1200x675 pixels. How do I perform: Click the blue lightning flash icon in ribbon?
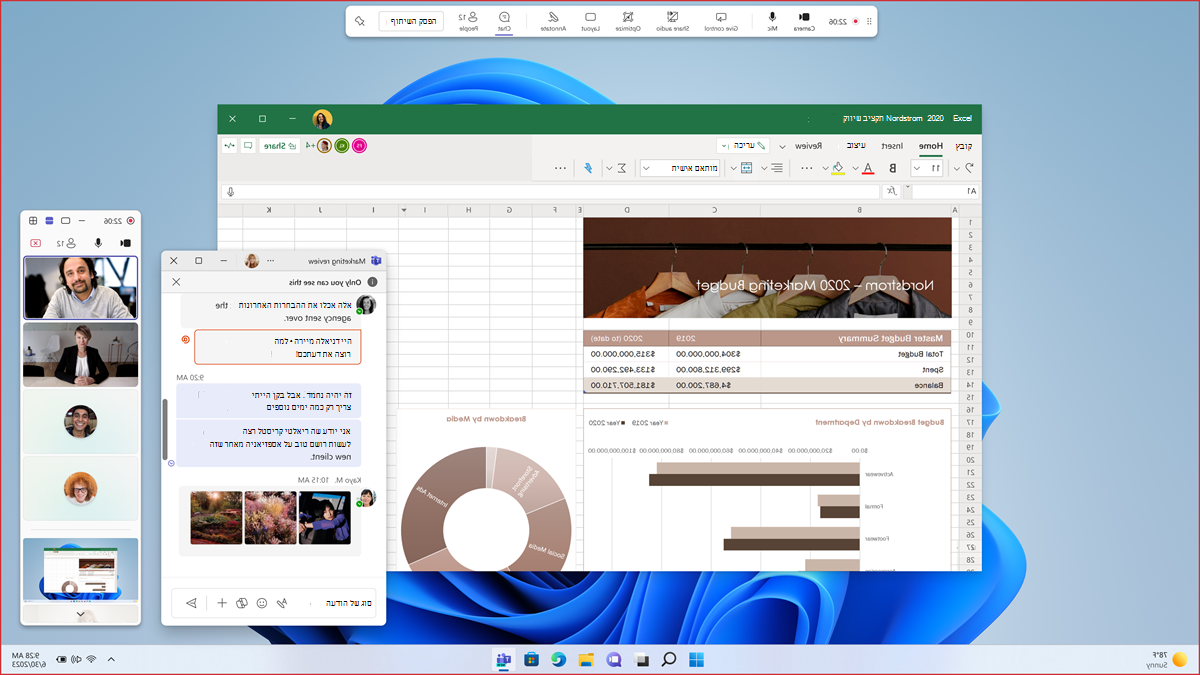tap(588, 168)
